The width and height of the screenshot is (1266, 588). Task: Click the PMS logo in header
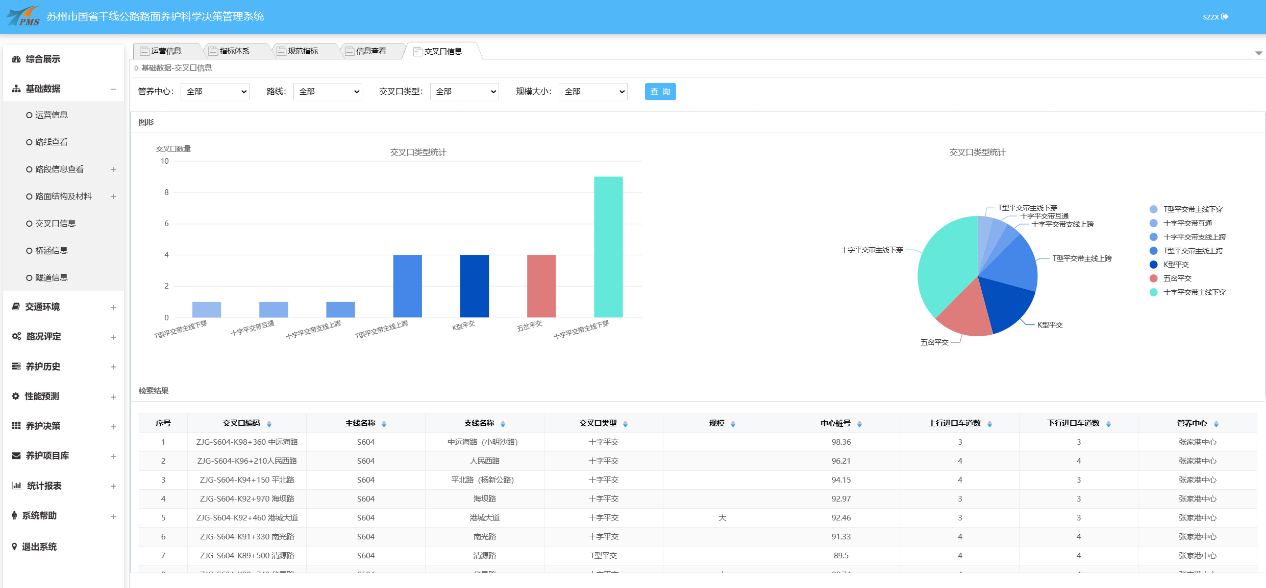[x=25, y=17]
